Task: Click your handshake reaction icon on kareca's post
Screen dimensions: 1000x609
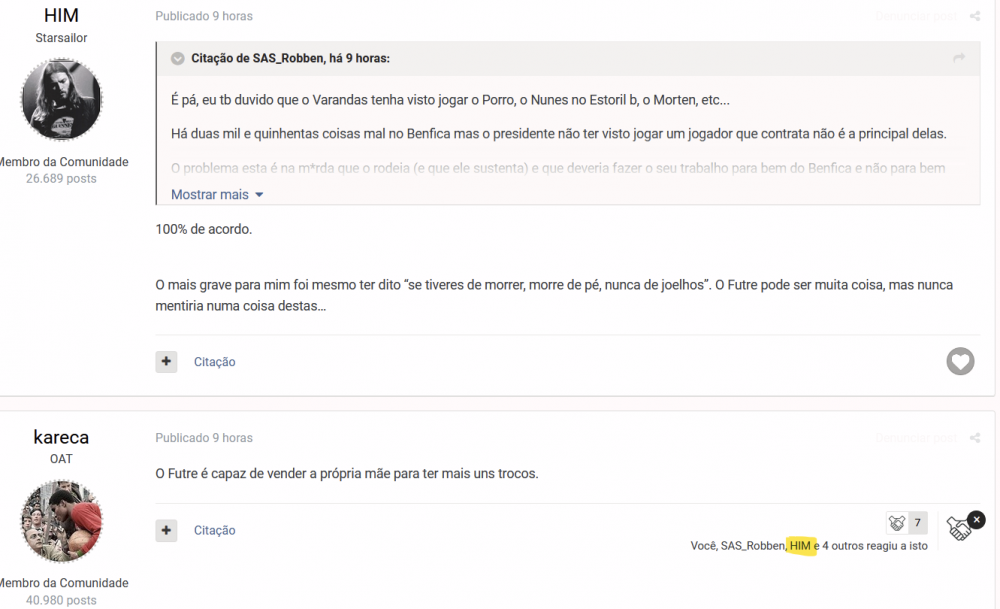Action: (957, 529)
